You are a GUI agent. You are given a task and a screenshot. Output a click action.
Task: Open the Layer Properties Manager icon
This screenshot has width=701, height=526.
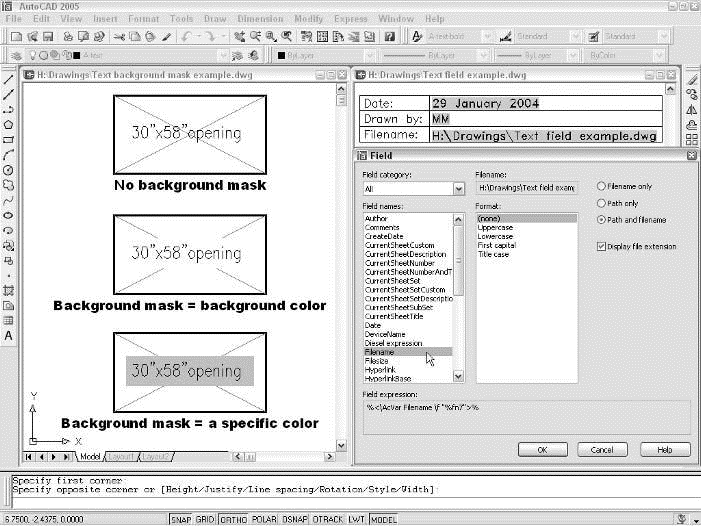(16, 55)
